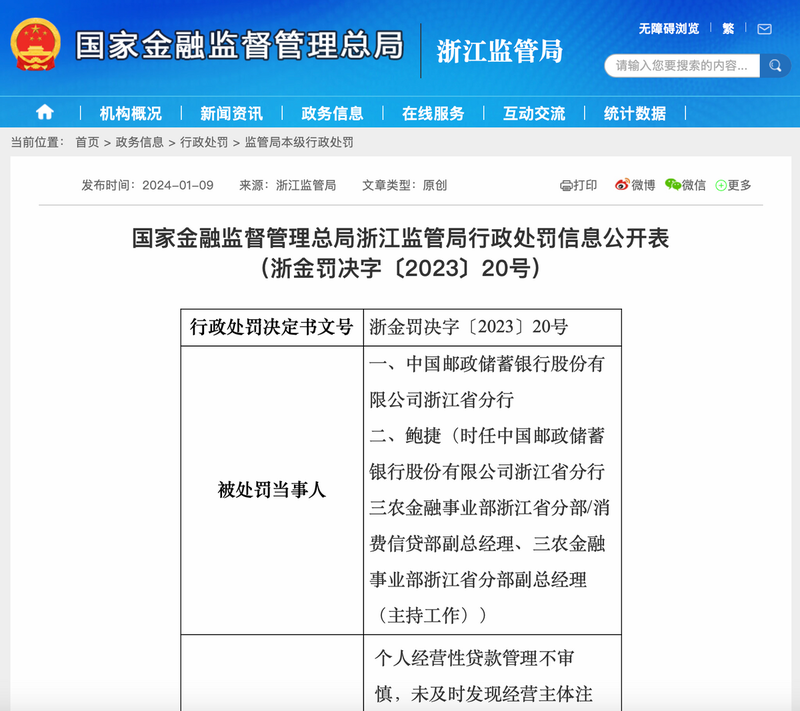
Task: Open the 新闻资讯 menu
Action: [x=232, y=113]
